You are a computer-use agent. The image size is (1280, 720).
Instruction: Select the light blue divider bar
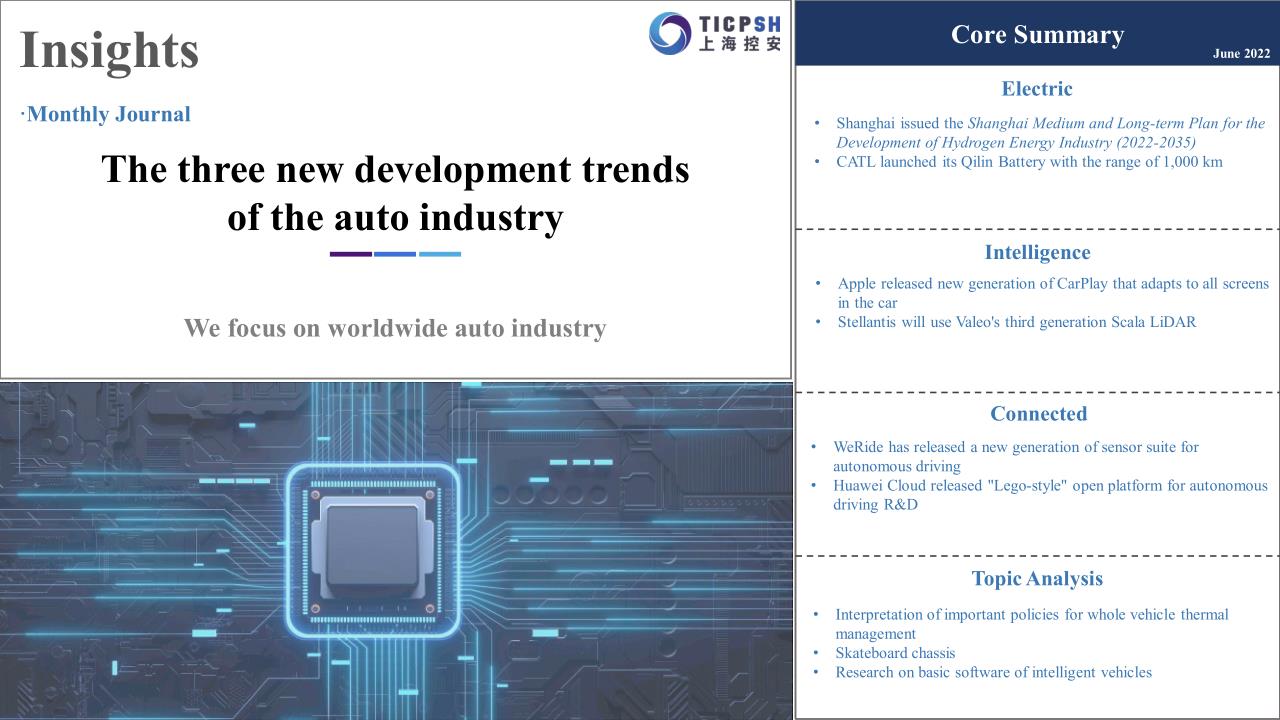pos(440,254)
